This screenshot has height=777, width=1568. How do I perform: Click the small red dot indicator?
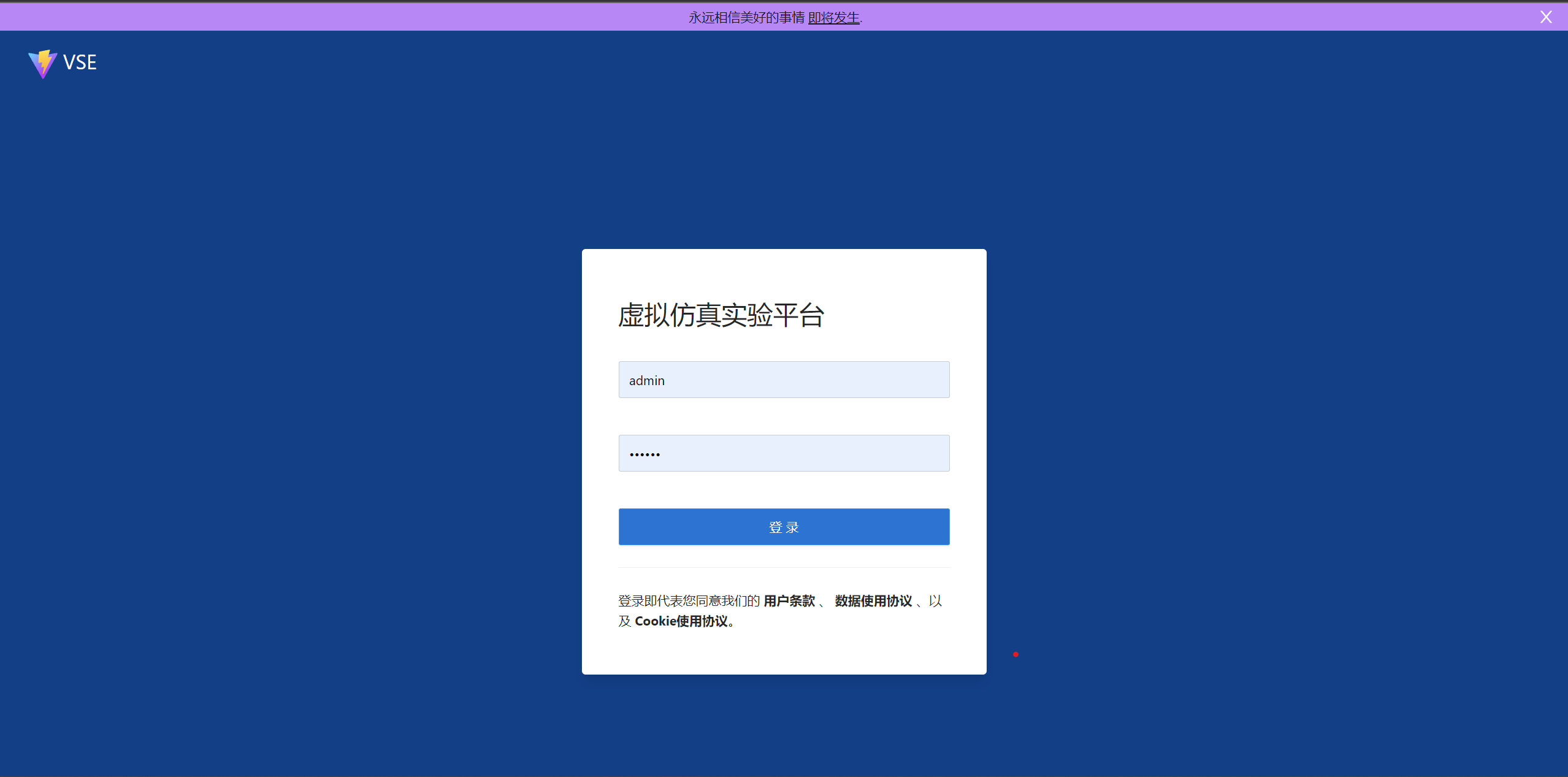point(1015,654)
